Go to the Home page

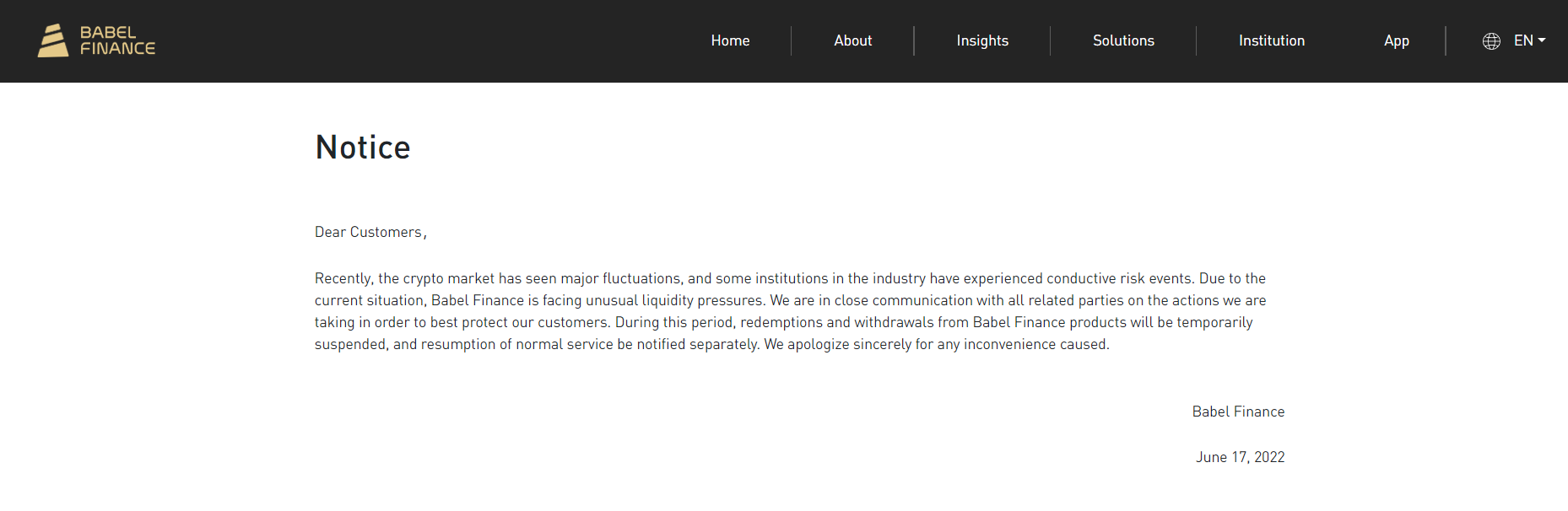click(x=730, y=40)
